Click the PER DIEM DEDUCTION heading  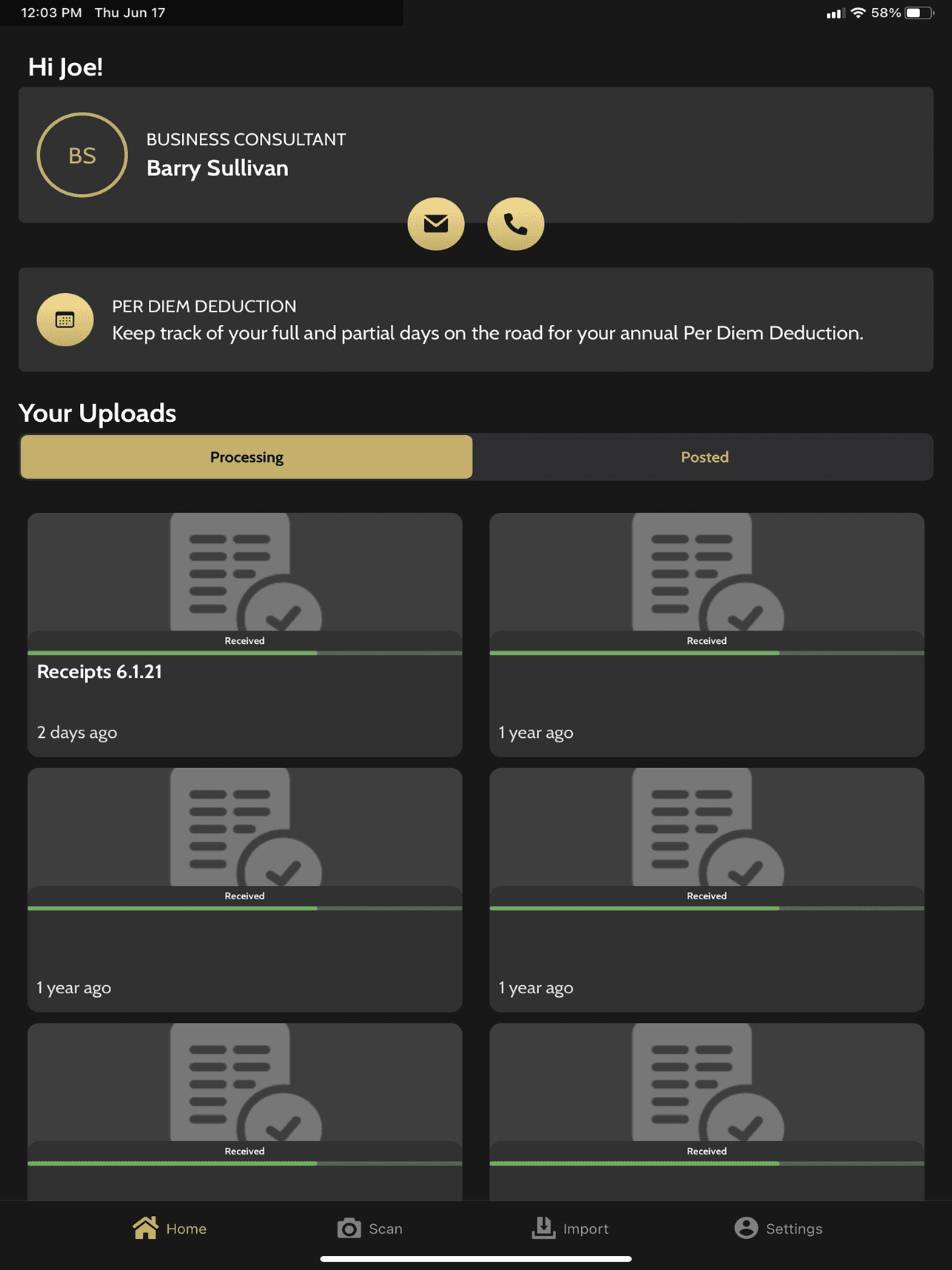coord(204,306)
